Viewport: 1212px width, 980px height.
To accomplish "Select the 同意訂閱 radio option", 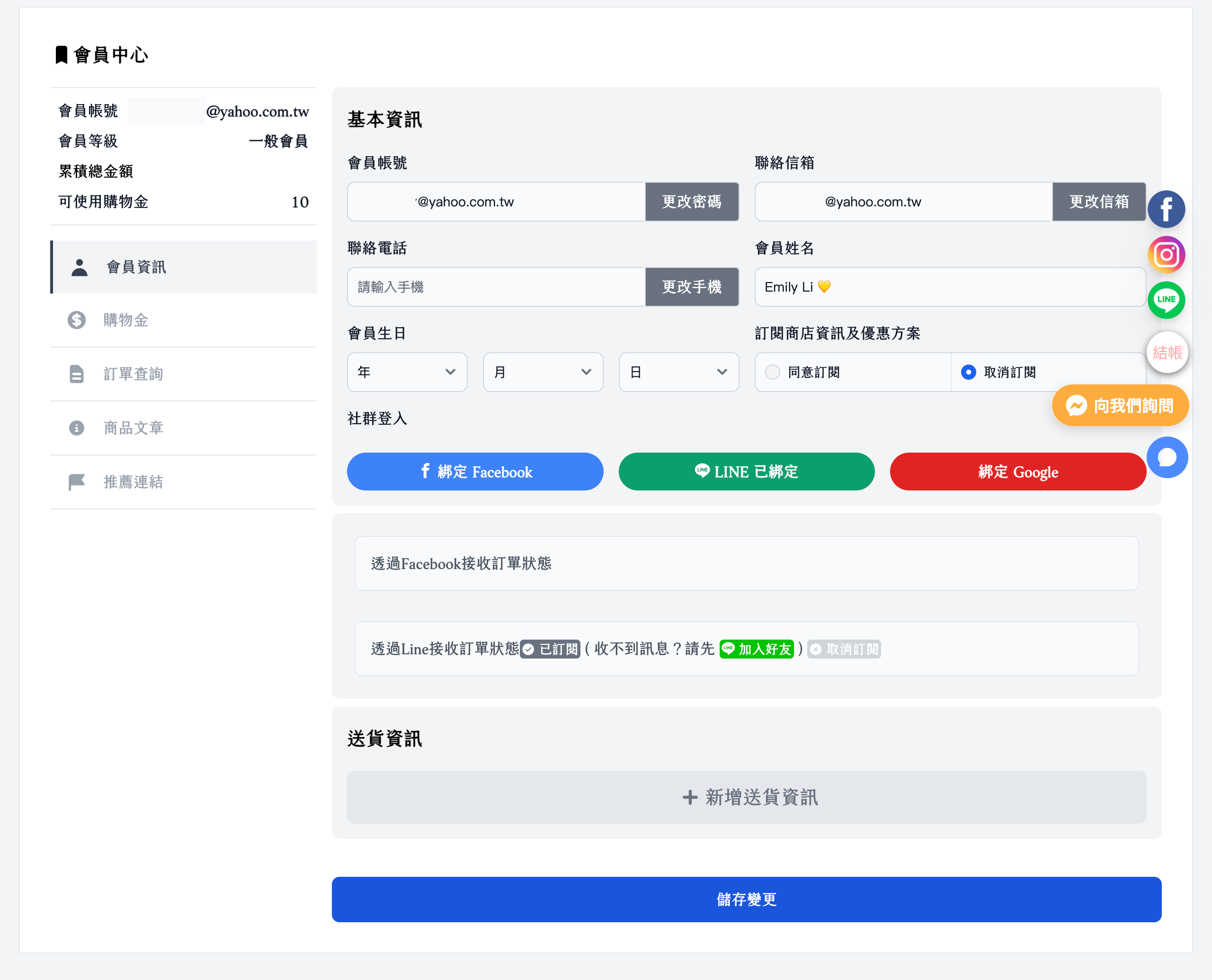I will pyautogui.click(x=773, y=372).
